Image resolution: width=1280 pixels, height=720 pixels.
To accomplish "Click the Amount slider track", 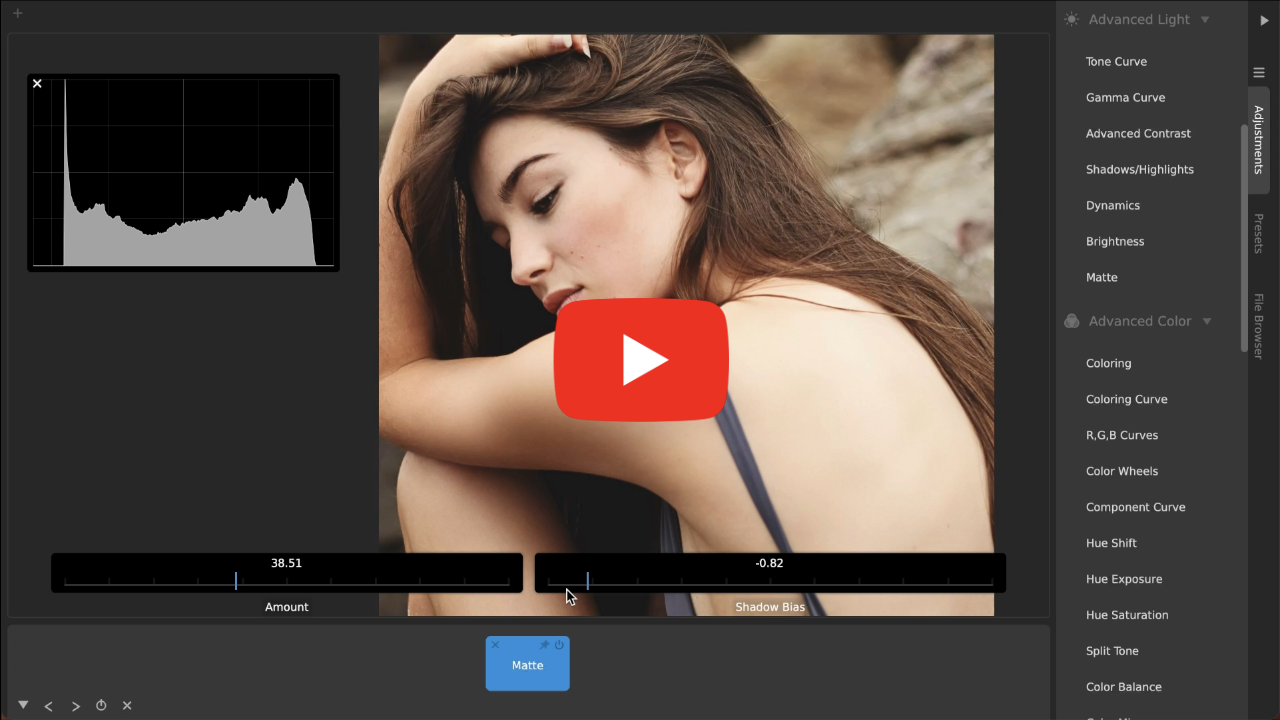I will [x=287, y=581].
